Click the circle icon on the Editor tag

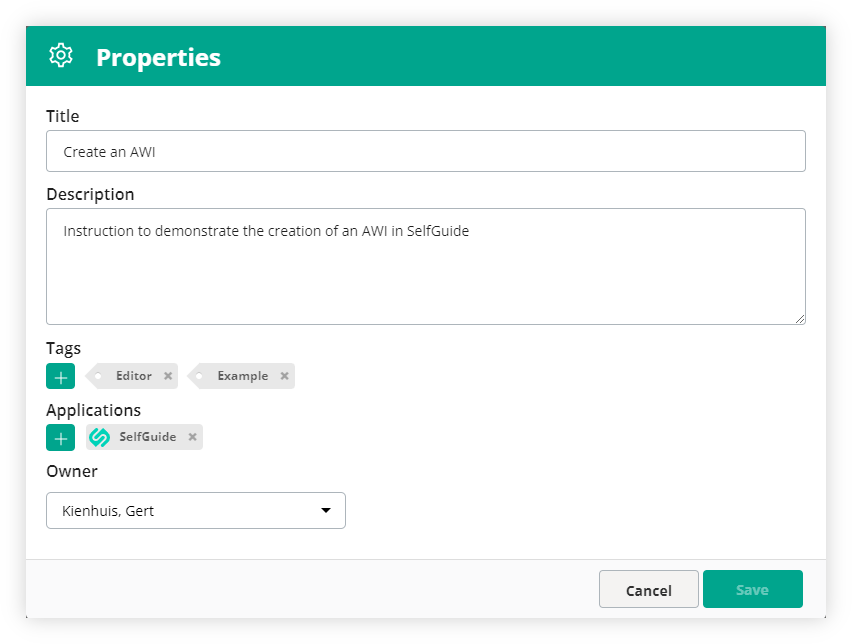point(98,376)
